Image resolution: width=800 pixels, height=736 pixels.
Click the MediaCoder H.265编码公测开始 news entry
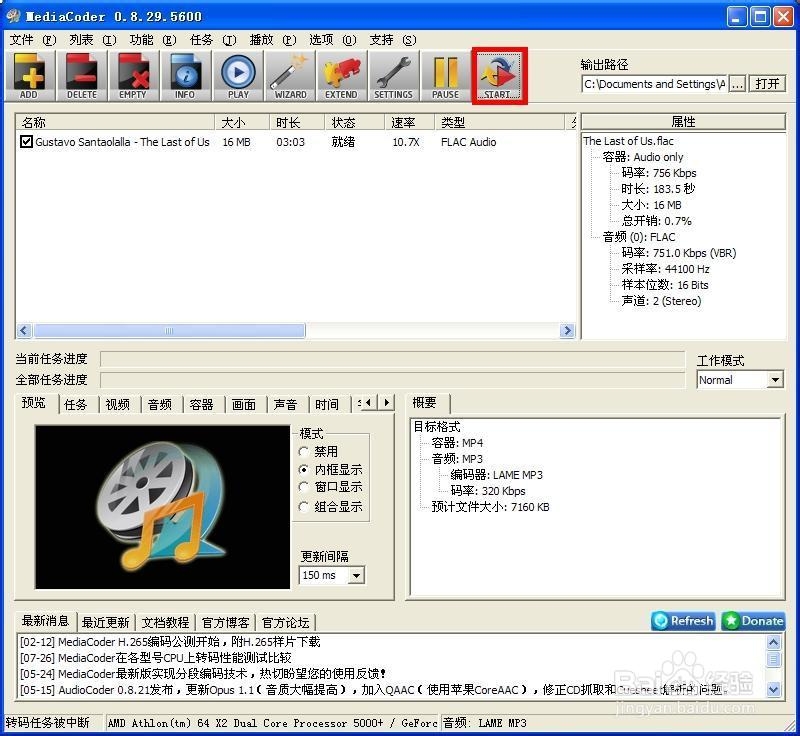pos(170,642)
